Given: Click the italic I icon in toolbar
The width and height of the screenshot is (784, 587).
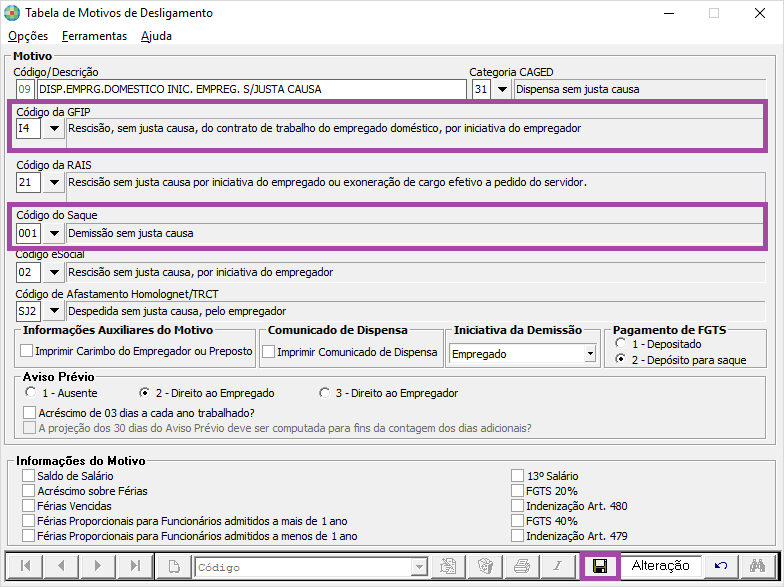Looking at the screenshot, I should [558, 566].
